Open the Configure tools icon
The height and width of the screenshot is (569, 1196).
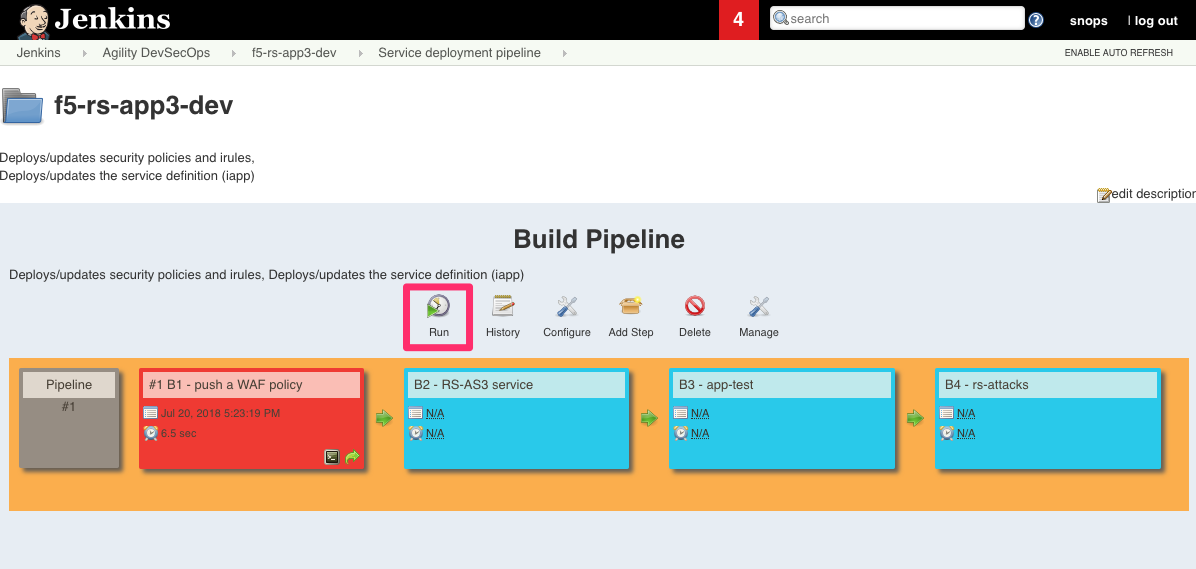(x=567, y=307)
